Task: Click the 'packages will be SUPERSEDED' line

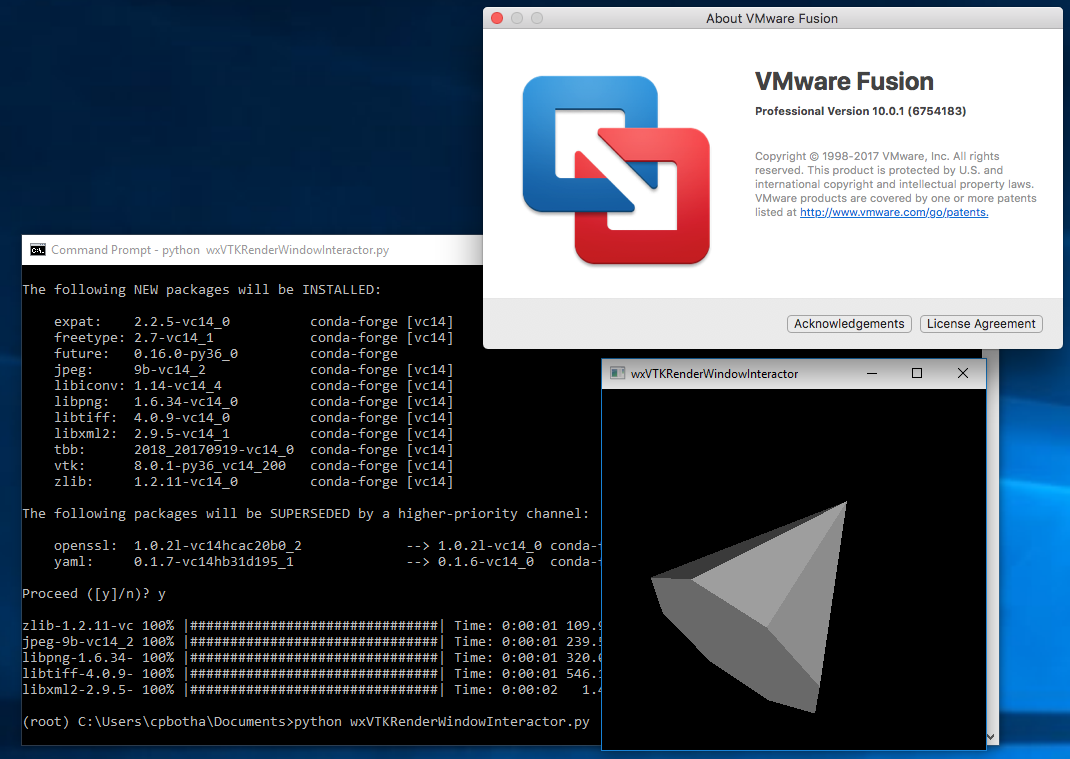Action: (306, 513)
